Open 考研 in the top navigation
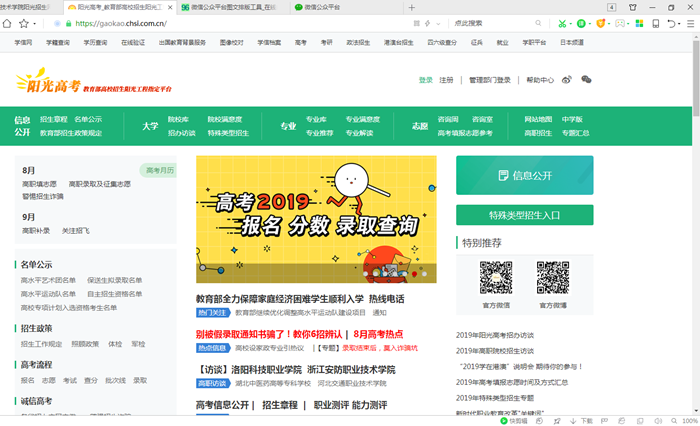The height and width of the screenshot is (426, 700). tap(326, 42)
